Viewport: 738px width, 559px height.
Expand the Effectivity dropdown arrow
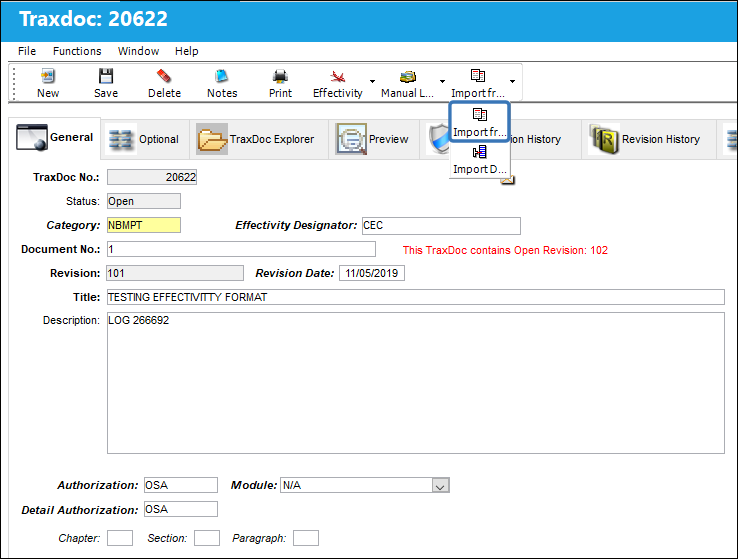point(372,81)
